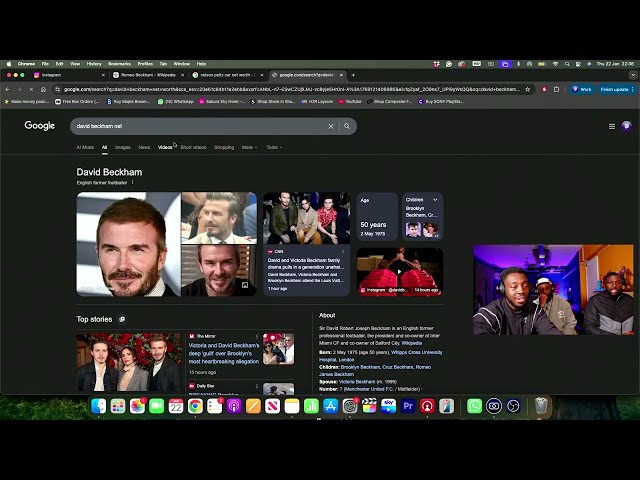This screenshot has width=640, height=480.
Task: Open the Wi-Fi status icon in menu bar
Action: 555,64
